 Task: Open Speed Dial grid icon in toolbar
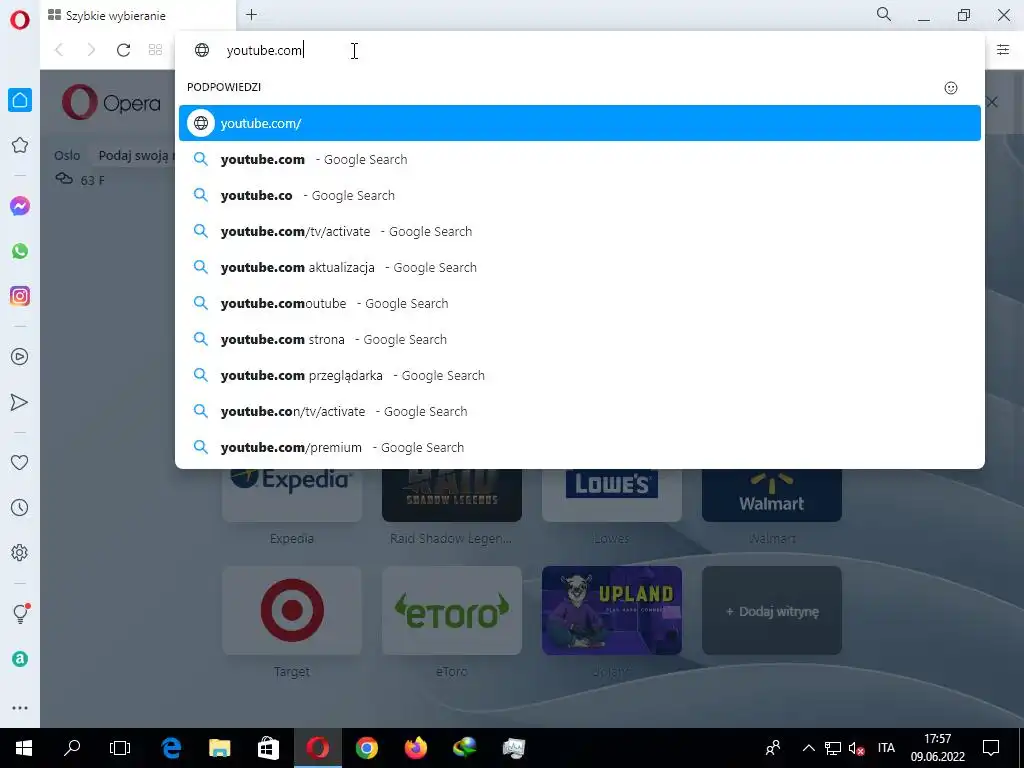155,50
